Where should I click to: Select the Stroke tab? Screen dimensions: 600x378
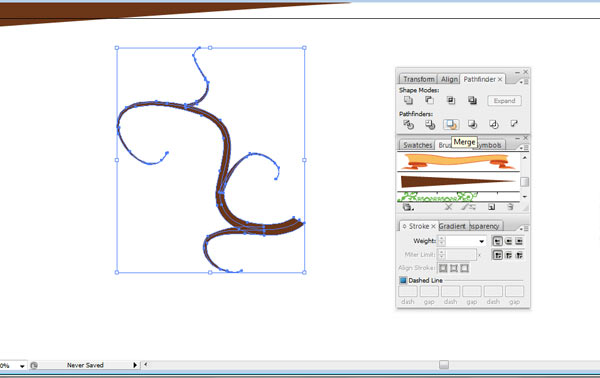[x=418, y=226]
